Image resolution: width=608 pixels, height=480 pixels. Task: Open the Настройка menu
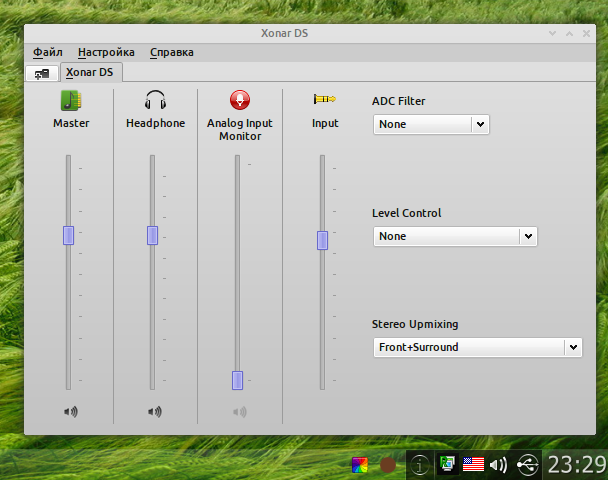106,52
